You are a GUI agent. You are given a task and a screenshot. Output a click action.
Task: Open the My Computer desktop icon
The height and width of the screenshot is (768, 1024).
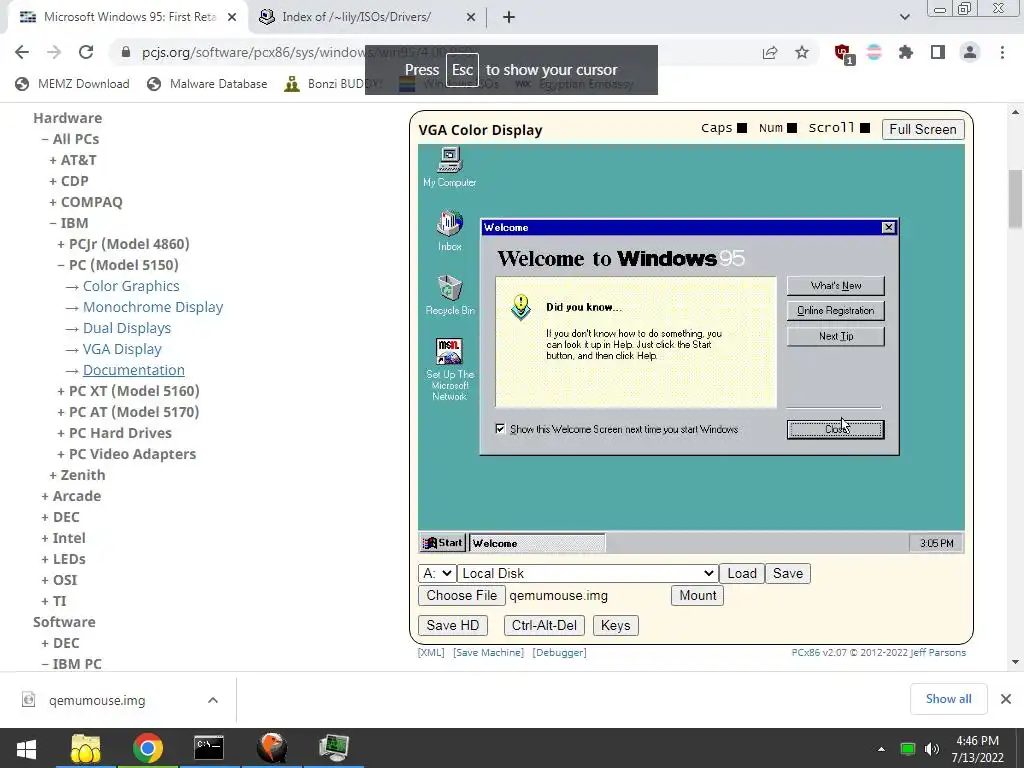pos(449,167)
